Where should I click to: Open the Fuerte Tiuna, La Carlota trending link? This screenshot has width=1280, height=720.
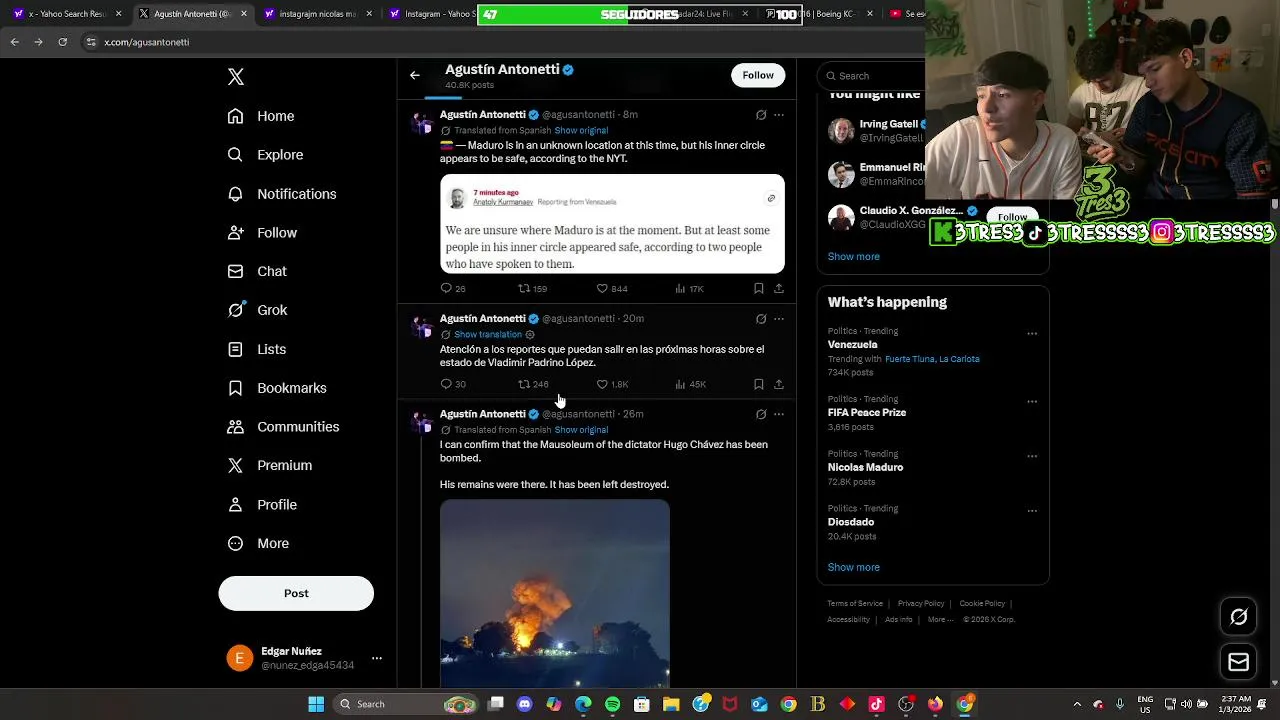(932, 359)
